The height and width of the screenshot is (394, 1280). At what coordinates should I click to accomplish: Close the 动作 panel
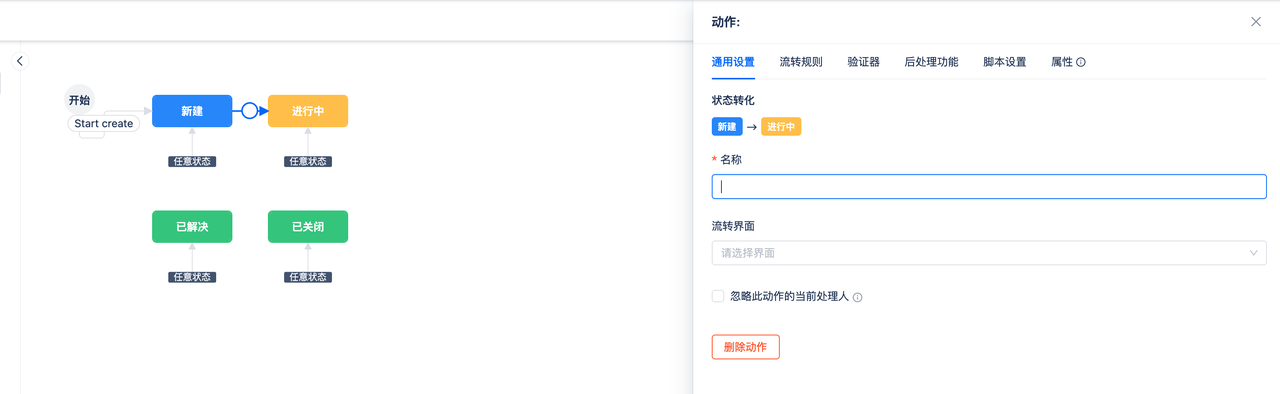1256,21
